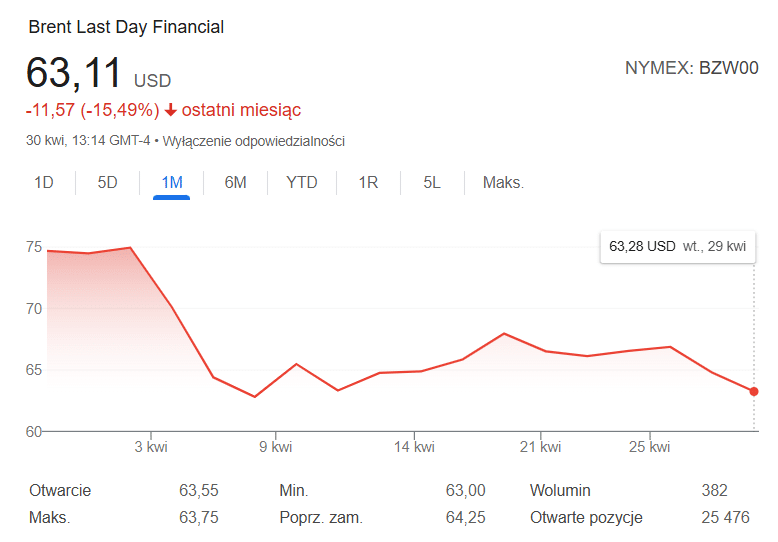The height and width of the screenshot is (542, 778).
Task: Click the active 1M tab
Action: point(171,182)
